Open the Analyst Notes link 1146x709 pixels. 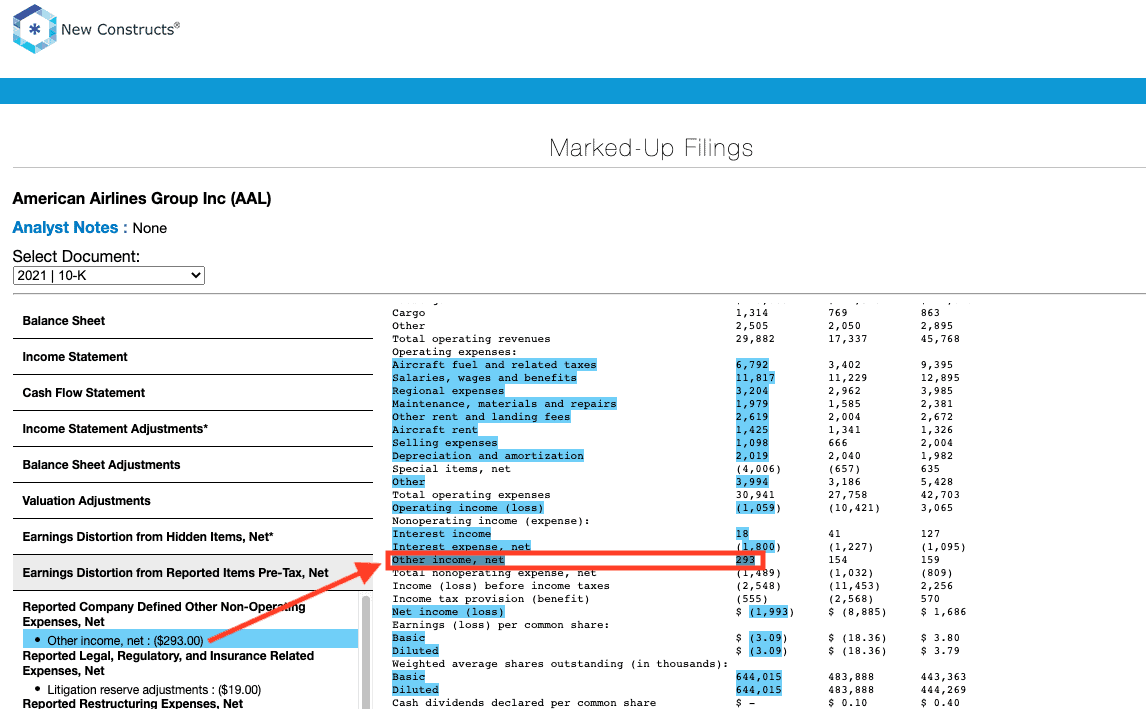pyautogui.click(x=69, y=228)
